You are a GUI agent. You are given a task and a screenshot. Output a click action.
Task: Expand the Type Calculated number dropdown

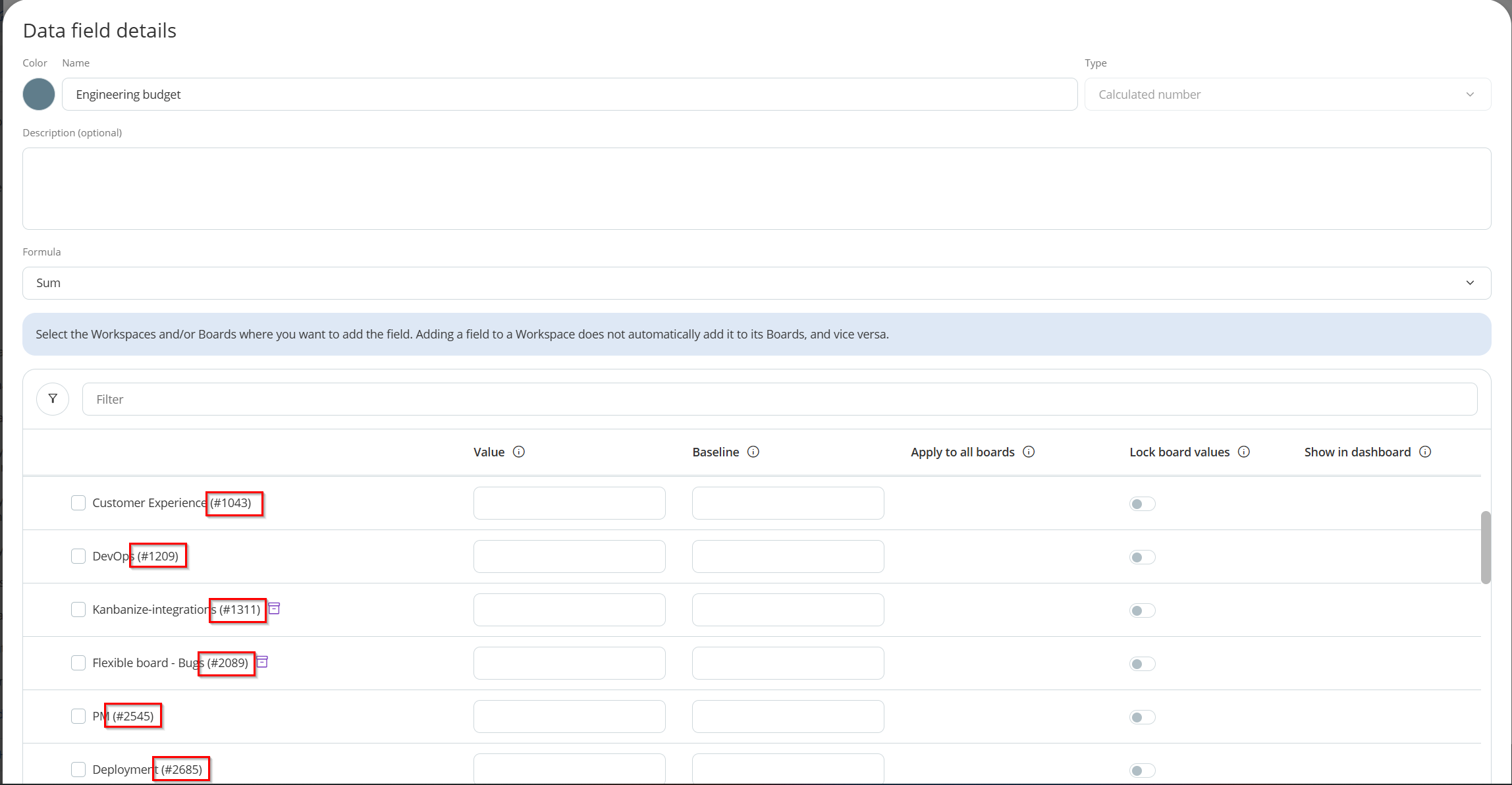pos(1287,95)
